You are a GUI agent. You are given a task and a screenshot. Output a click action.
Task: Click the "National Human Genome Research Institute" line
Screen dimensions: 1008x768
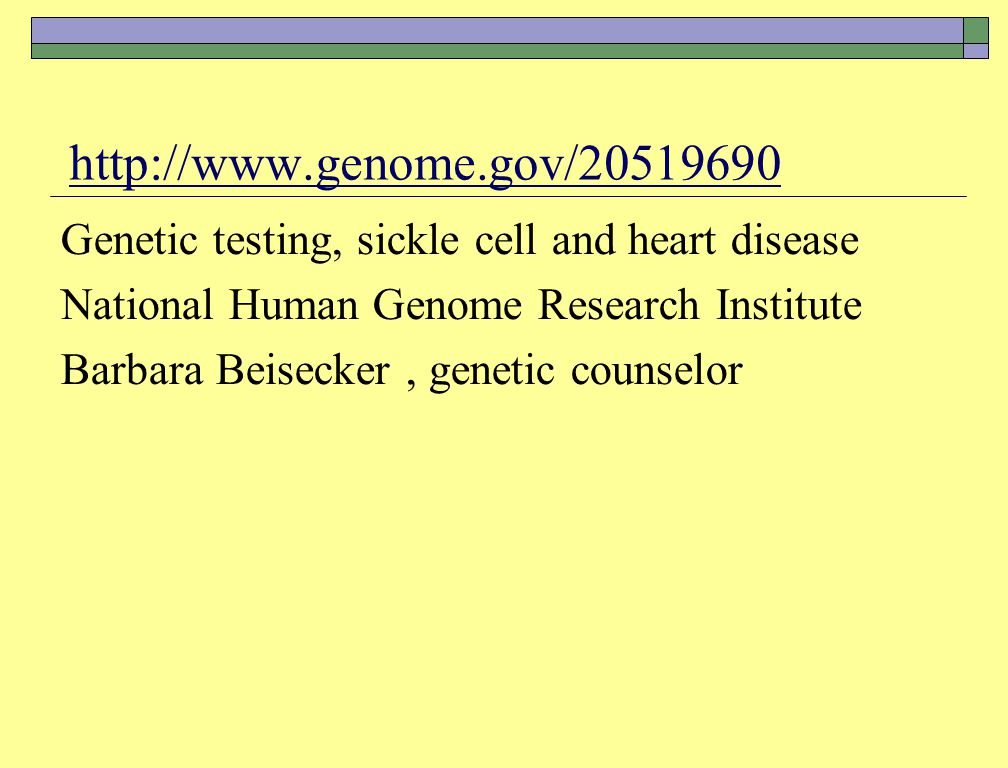pos(461,305)
